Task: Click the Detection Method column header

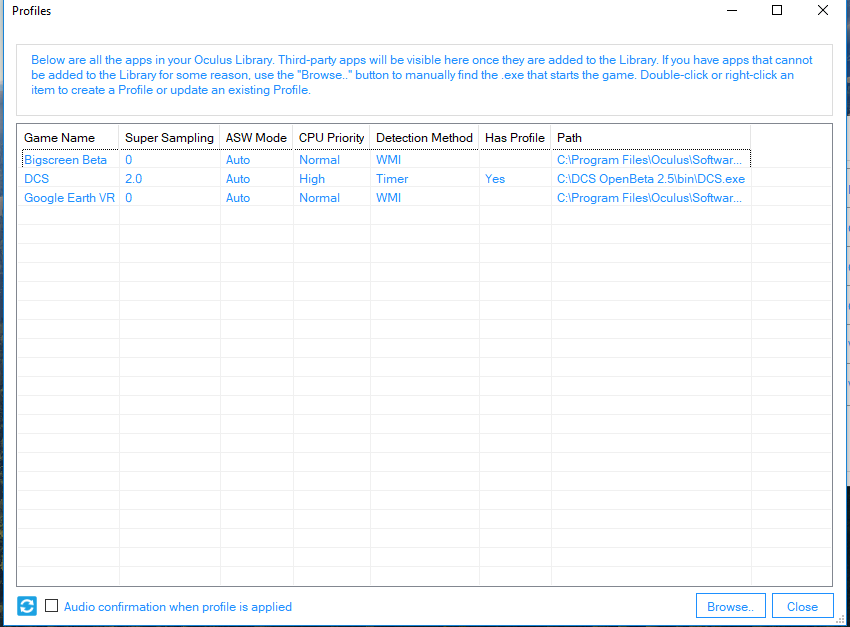Action: (424, 138)
